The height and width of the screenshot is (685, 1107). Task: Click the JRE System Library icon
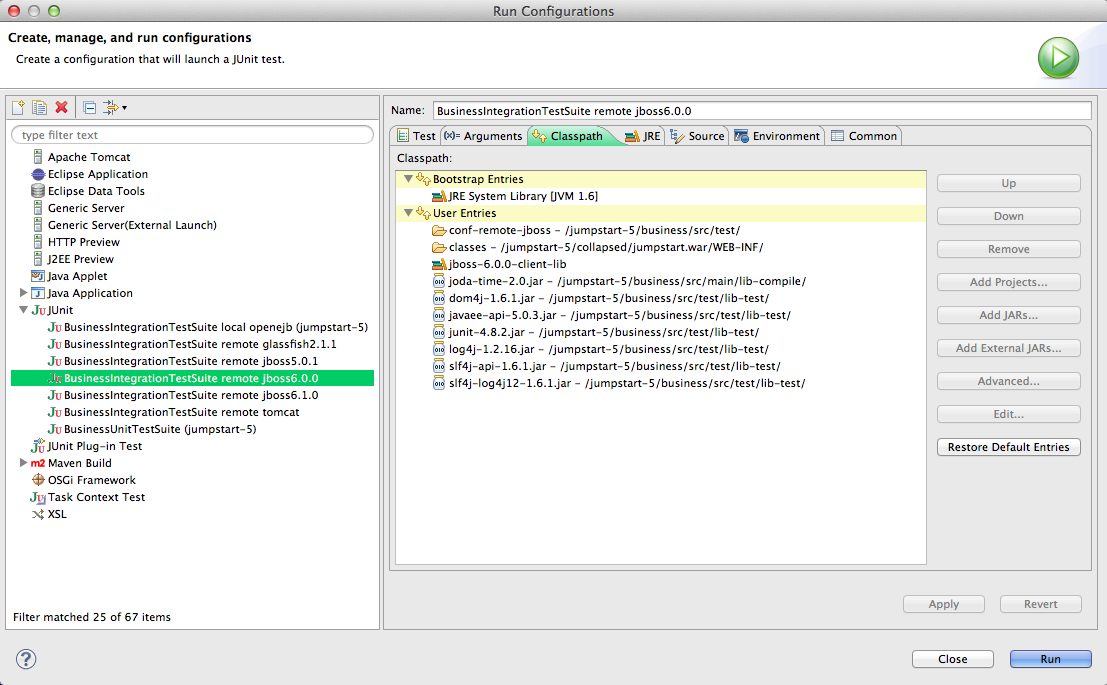(439, 196)
